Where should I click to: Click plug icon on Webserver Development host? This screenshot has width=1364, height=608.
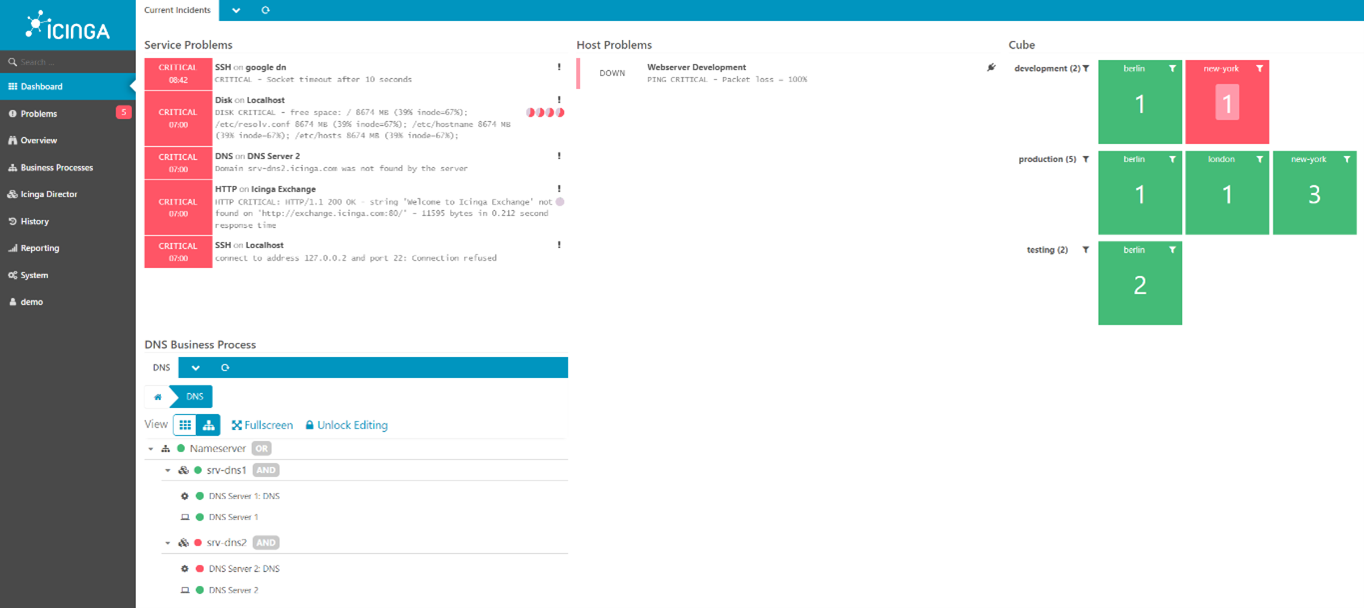(x=991, y=68)
